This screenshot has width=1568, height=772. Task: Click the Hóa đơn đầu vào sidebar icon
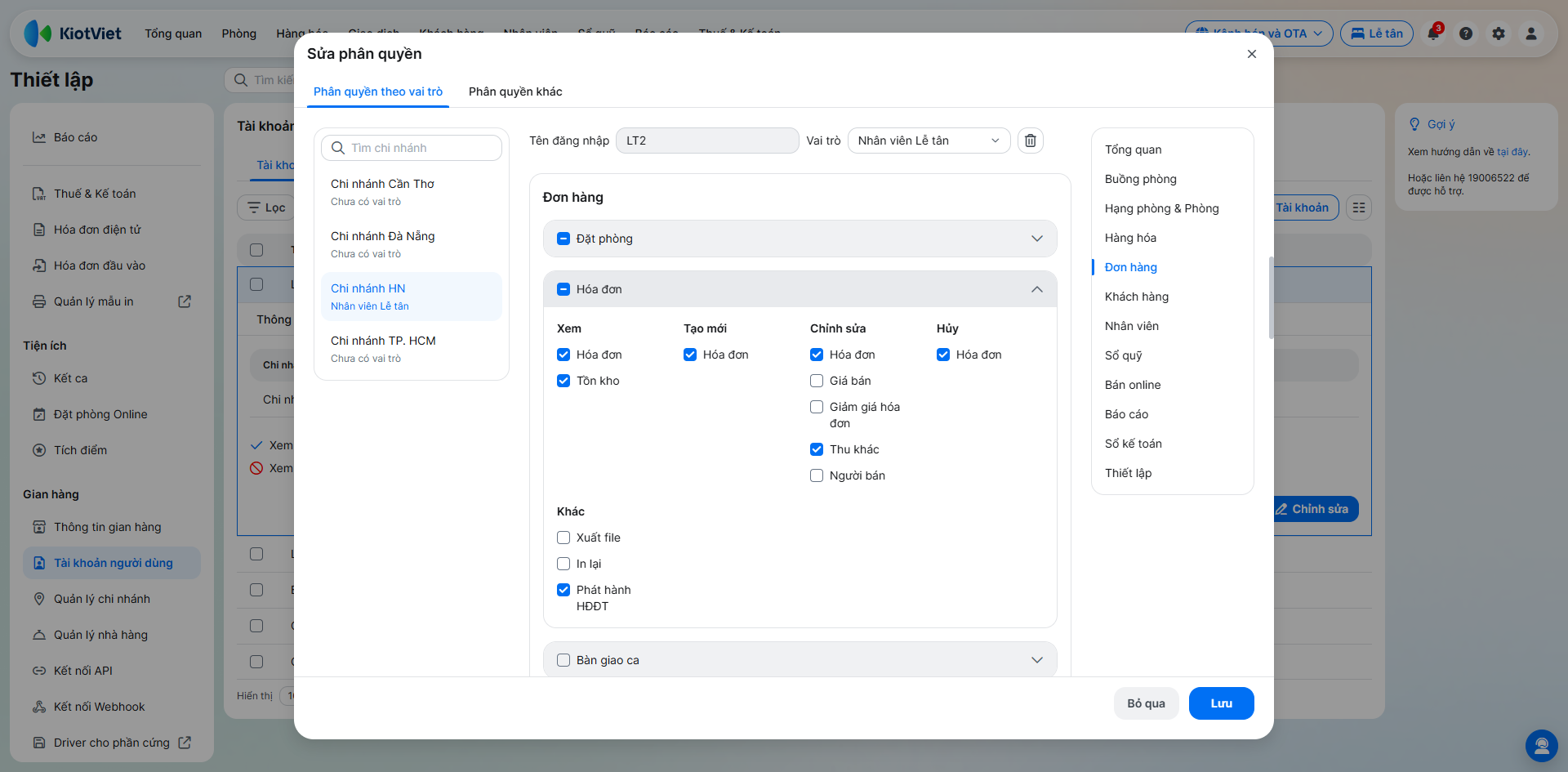click(x=39, y=266)
